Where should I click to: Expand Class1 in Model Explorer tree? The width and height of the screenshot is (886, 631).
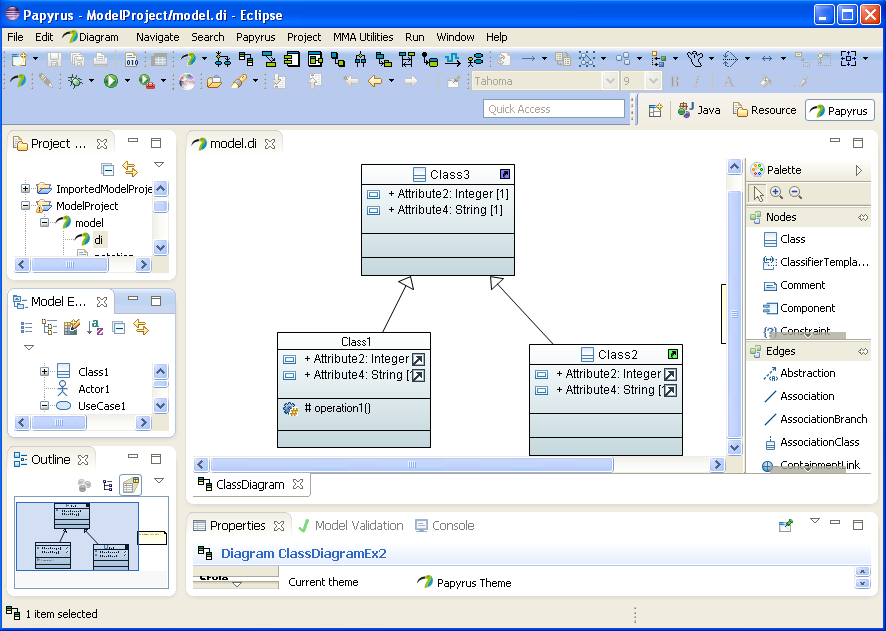[45, 372]
